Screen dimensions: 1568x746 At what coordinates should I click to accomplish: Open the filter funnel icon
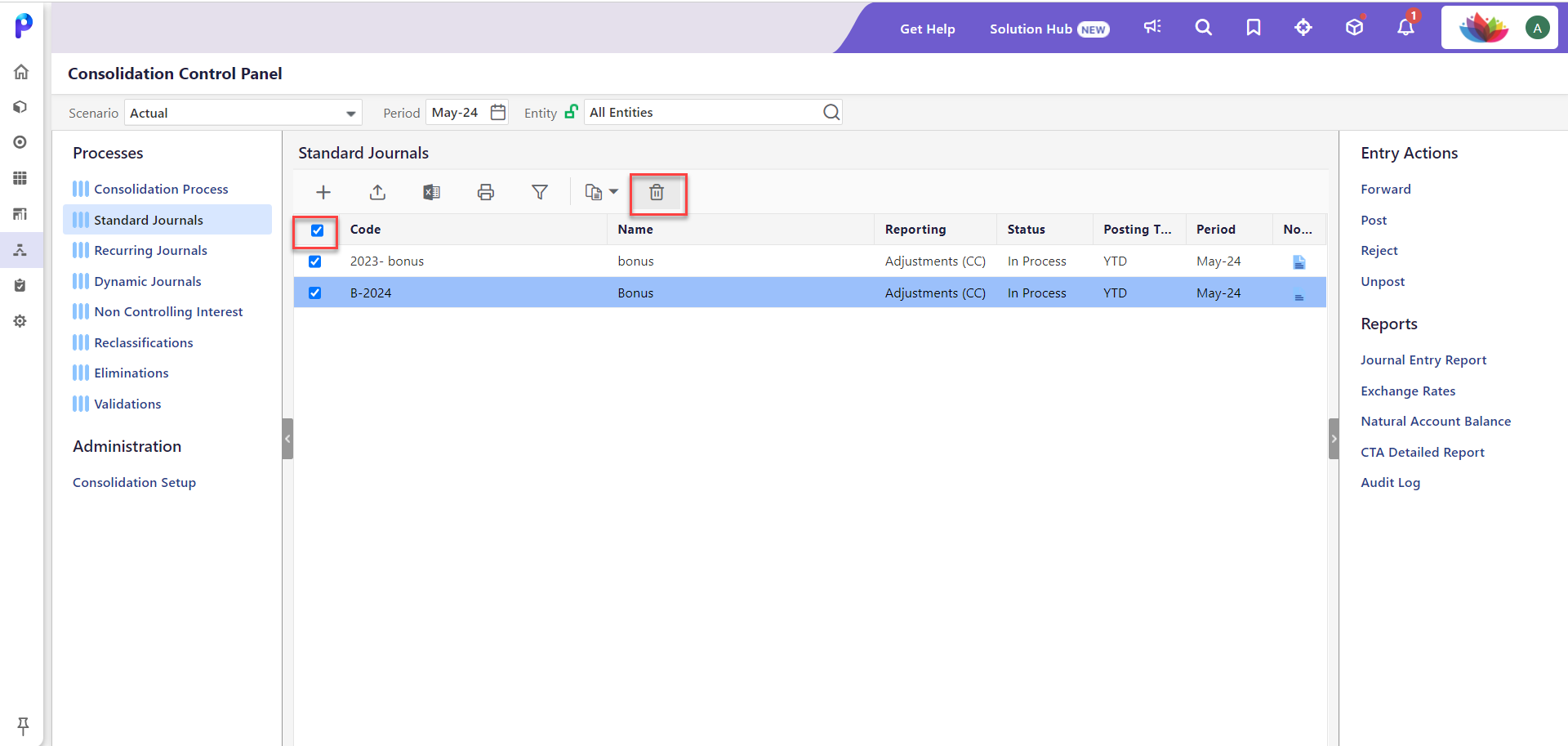click(540, 192)
